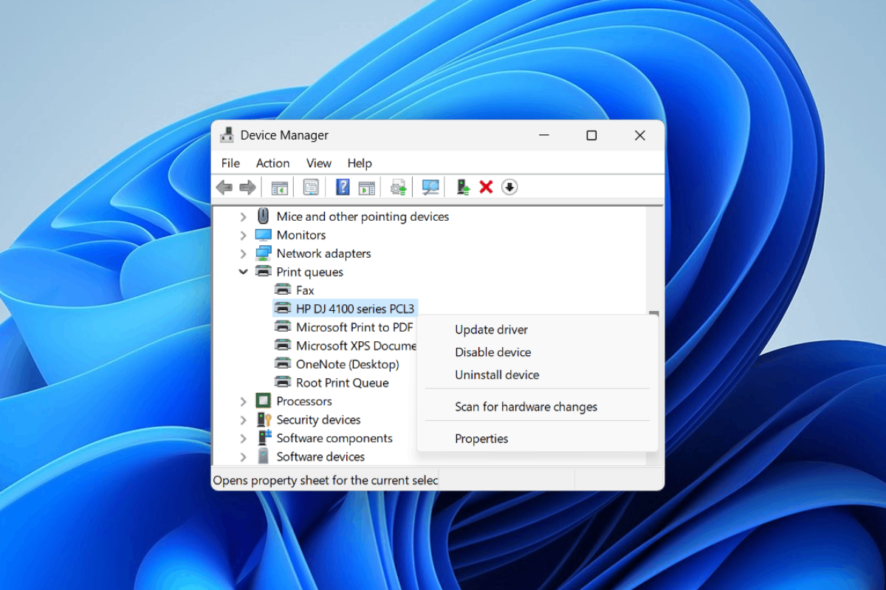Image resolution: width=886 pixels, height=590 pixels.
Task: Click Scan for hardware changes monitor icon
Action: [x=430, y=187]
